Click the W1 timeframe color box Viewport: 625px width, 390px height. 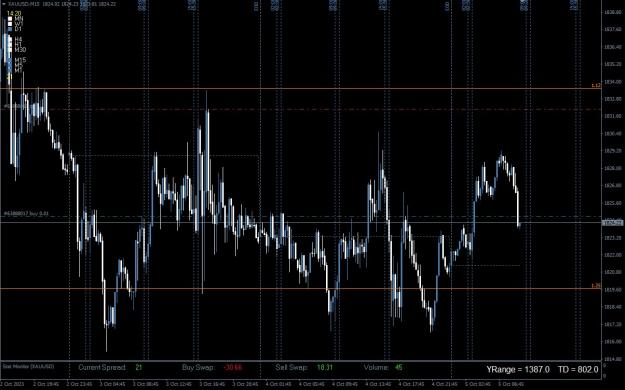10,24
